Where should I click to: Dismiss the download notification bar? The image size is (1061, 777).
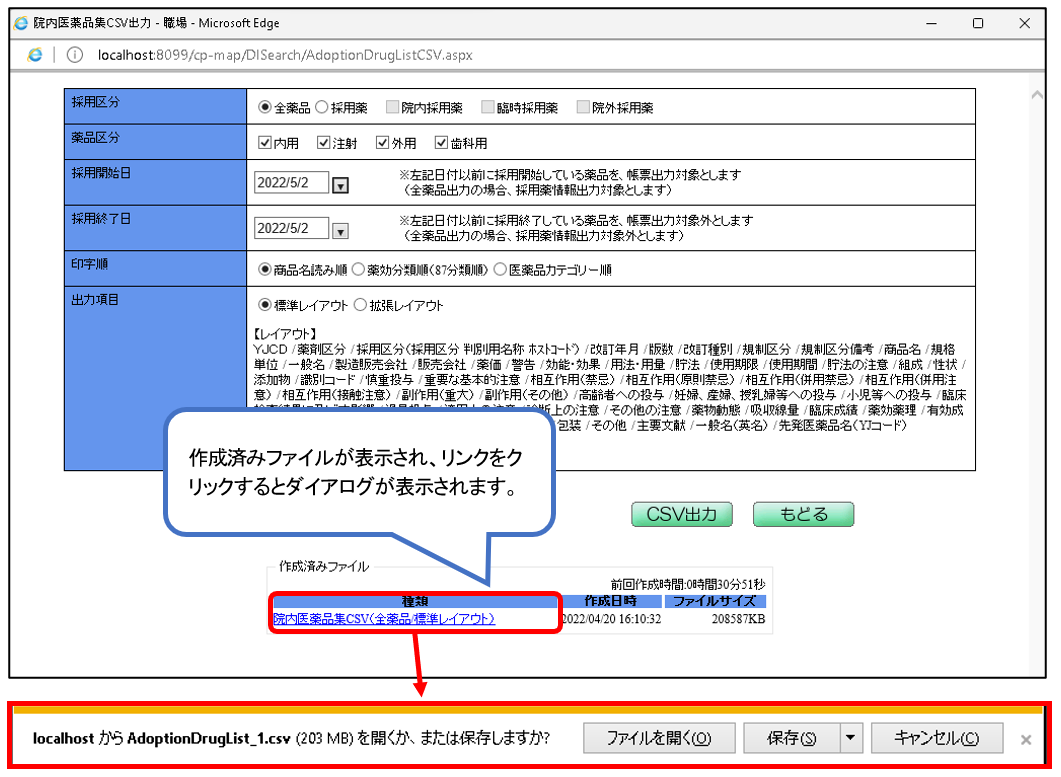pos(1025,740)
